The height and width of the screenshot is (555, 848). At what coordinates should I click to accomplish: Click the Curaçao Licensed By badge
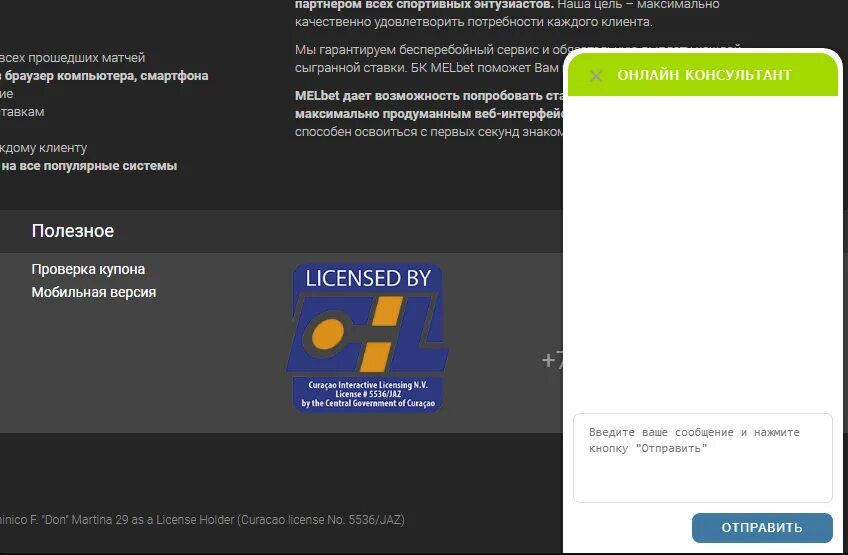pyautogui.click(x=367, y=338)
